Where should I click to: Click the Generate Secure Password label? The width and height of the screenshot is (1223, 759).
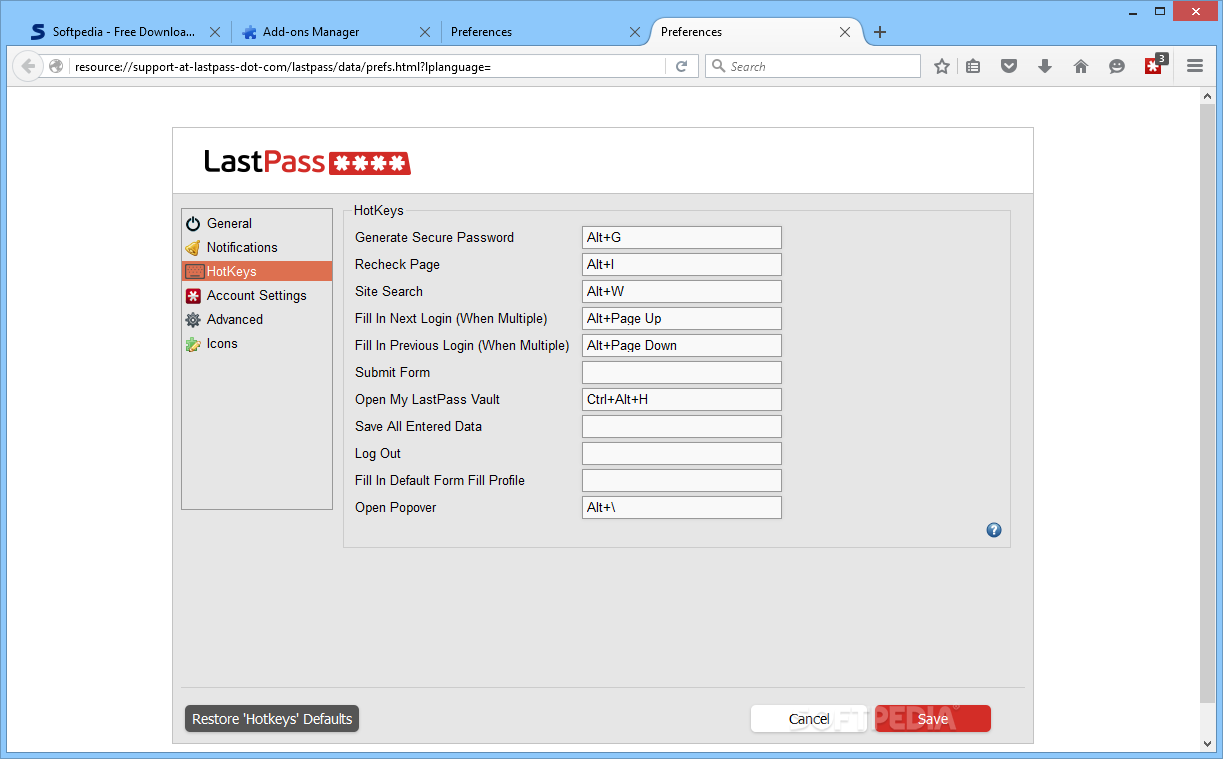[434, 237]
